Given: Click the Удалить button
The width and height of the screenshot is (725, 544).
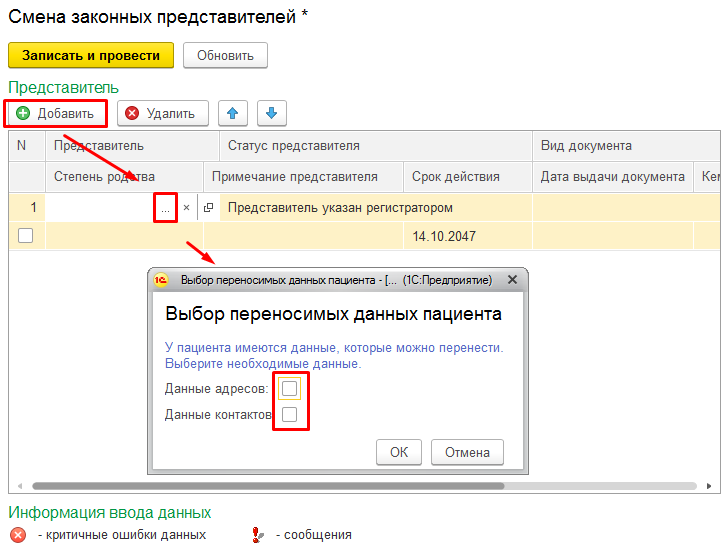Looking at the screenshot, I should pos(162,113).
